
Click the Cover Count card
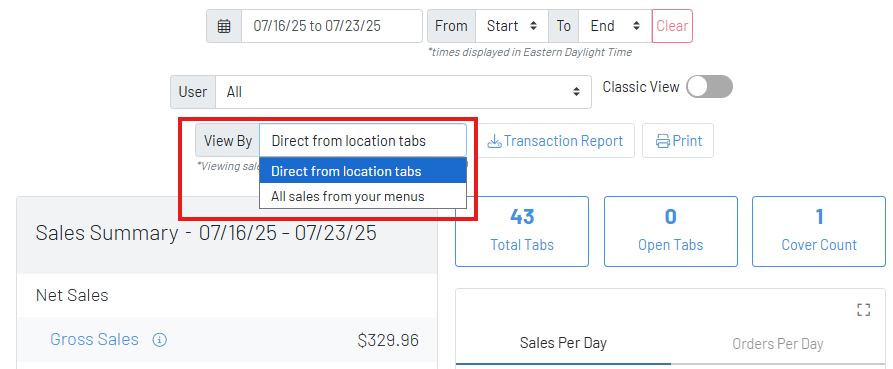tap(819, 231)
